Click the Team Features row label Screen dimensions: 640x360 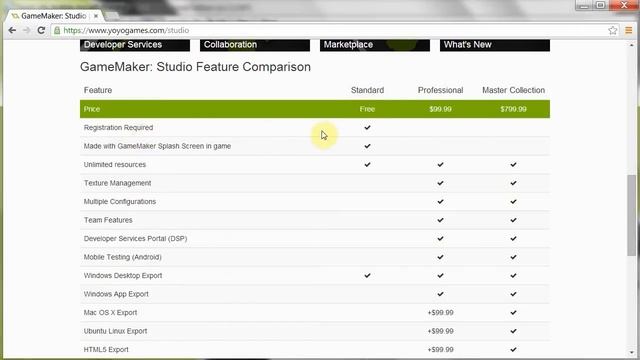(x=108, y=220)
